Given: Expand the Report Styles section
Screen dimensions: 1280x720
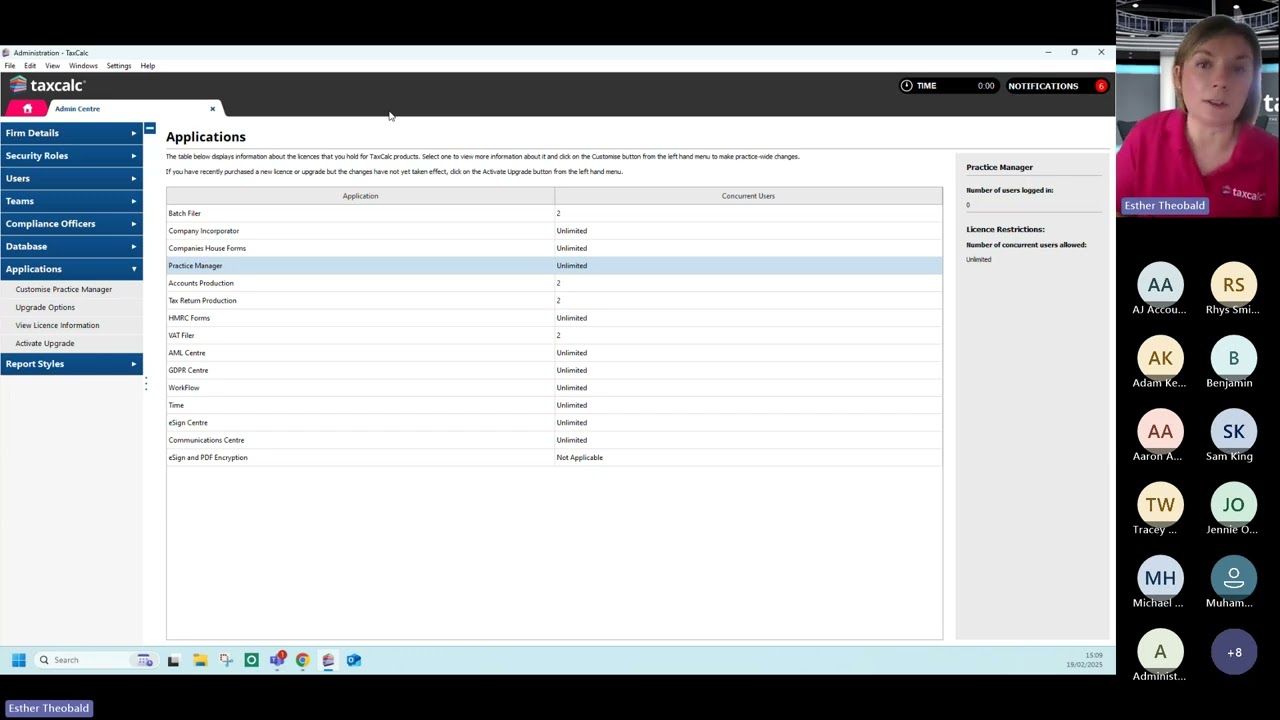Looking at the screenshot, I should [71, 364].
